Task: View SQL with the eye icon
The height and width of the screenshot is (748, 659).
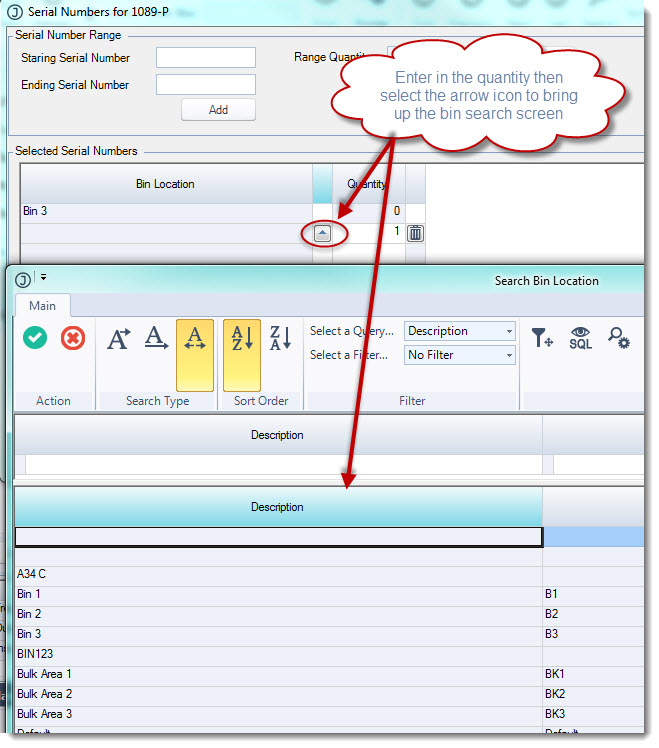Action: 580,338
